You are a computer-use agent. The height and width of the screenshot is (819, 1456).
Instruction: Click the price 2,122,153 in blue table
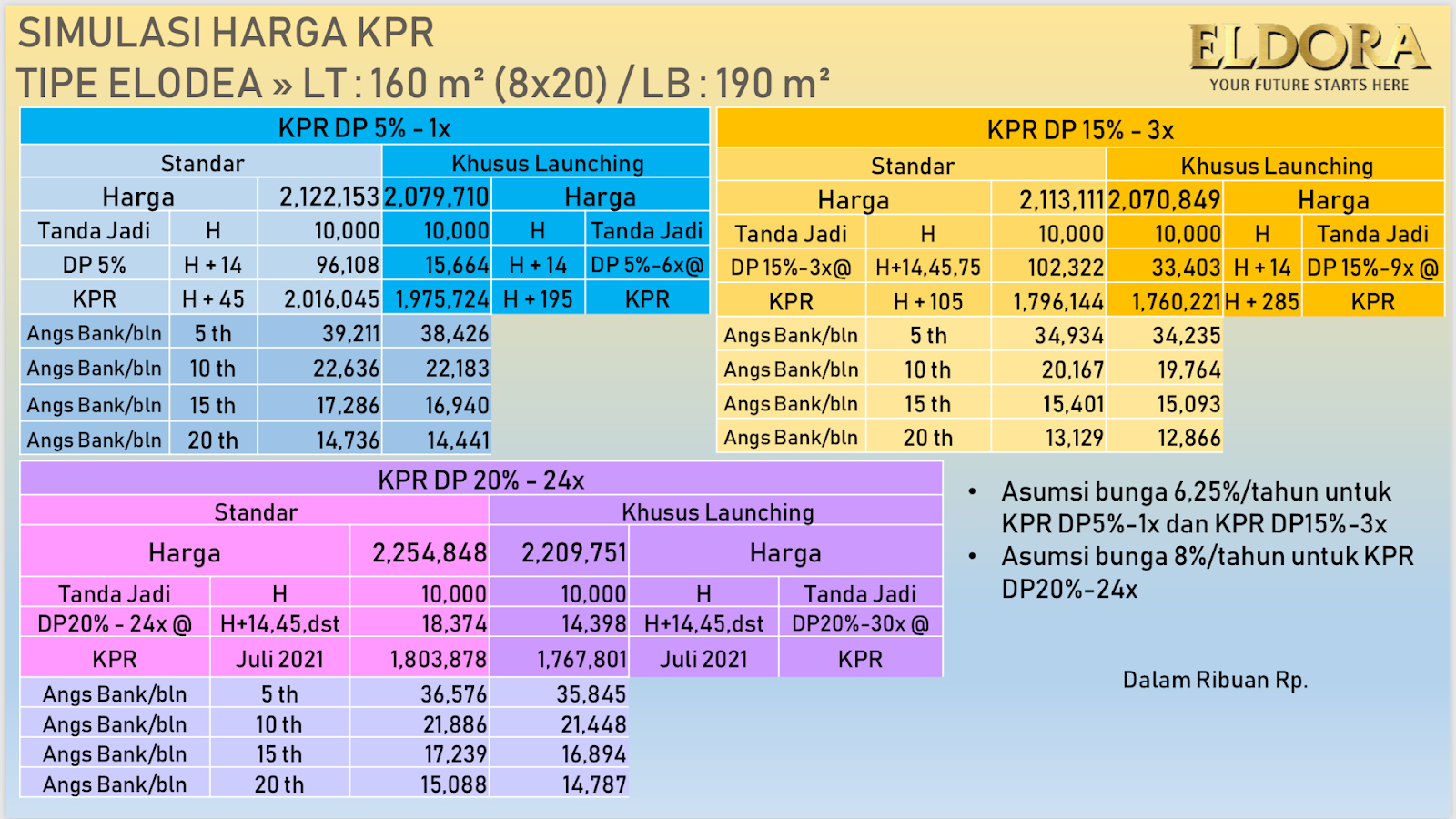(330, 196)
